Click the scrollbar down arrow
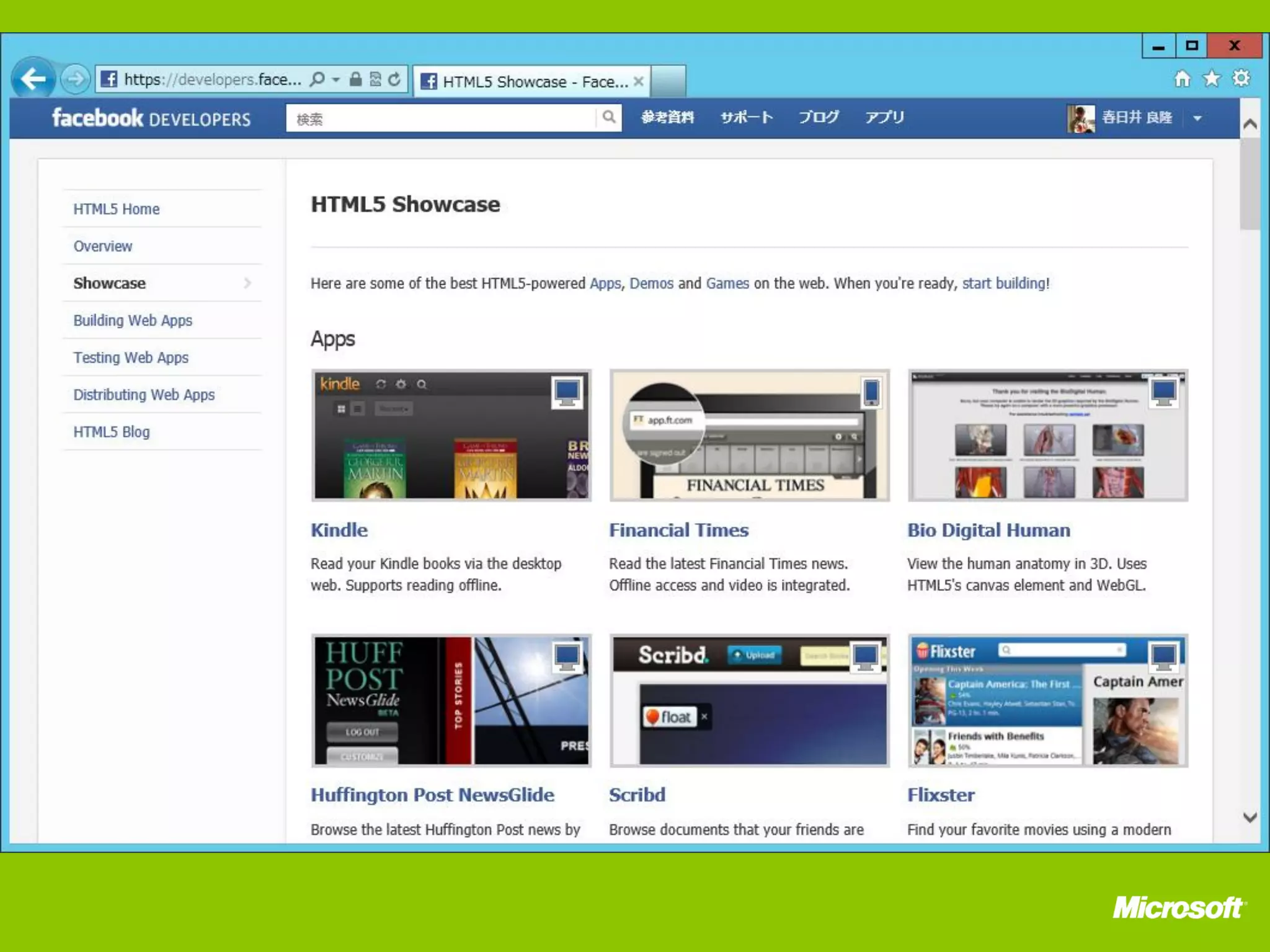 point(1250,818)
